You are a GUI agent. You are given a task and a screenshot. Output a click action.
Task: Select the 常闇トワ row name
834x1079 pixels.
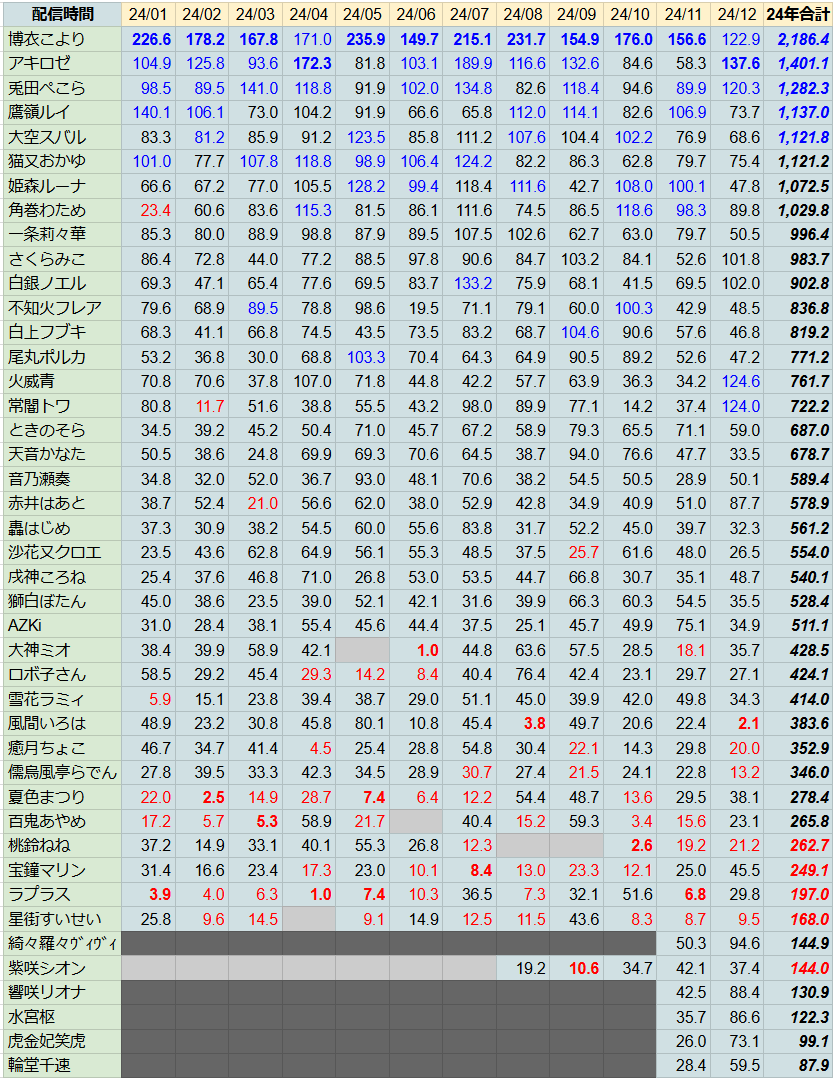pyautogui.click(x=63, y=405)
